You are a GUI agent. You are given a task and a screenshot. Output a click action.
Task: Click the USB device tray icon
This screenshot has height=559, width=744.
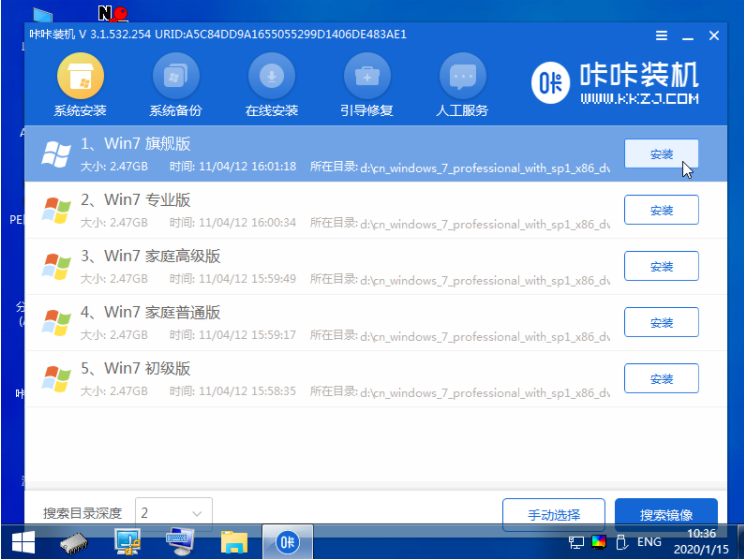pyautogui.click(x=622, y=542)
